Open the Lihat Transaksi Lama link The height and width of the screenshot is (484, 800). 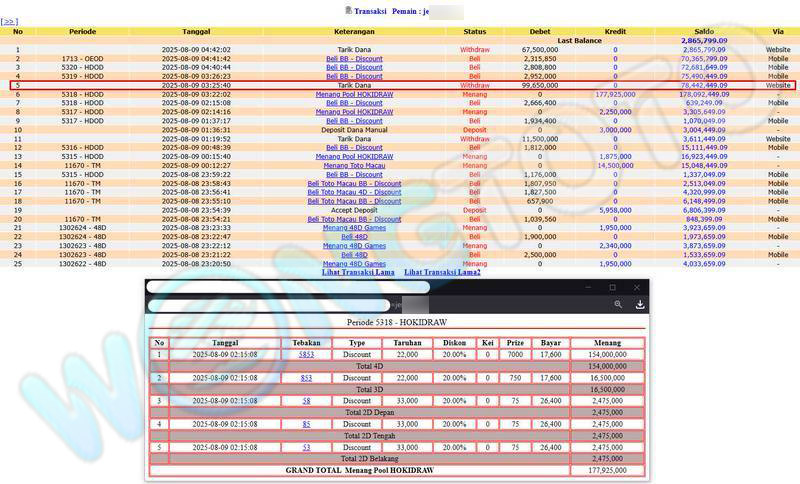tap(357, 272)
